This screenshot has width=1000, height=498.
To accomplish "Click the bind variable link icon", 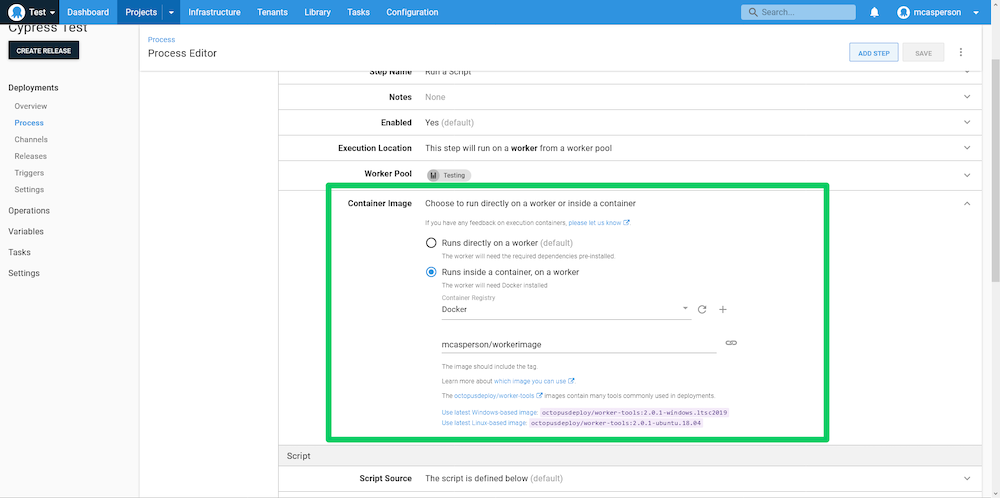I will 730,343.
